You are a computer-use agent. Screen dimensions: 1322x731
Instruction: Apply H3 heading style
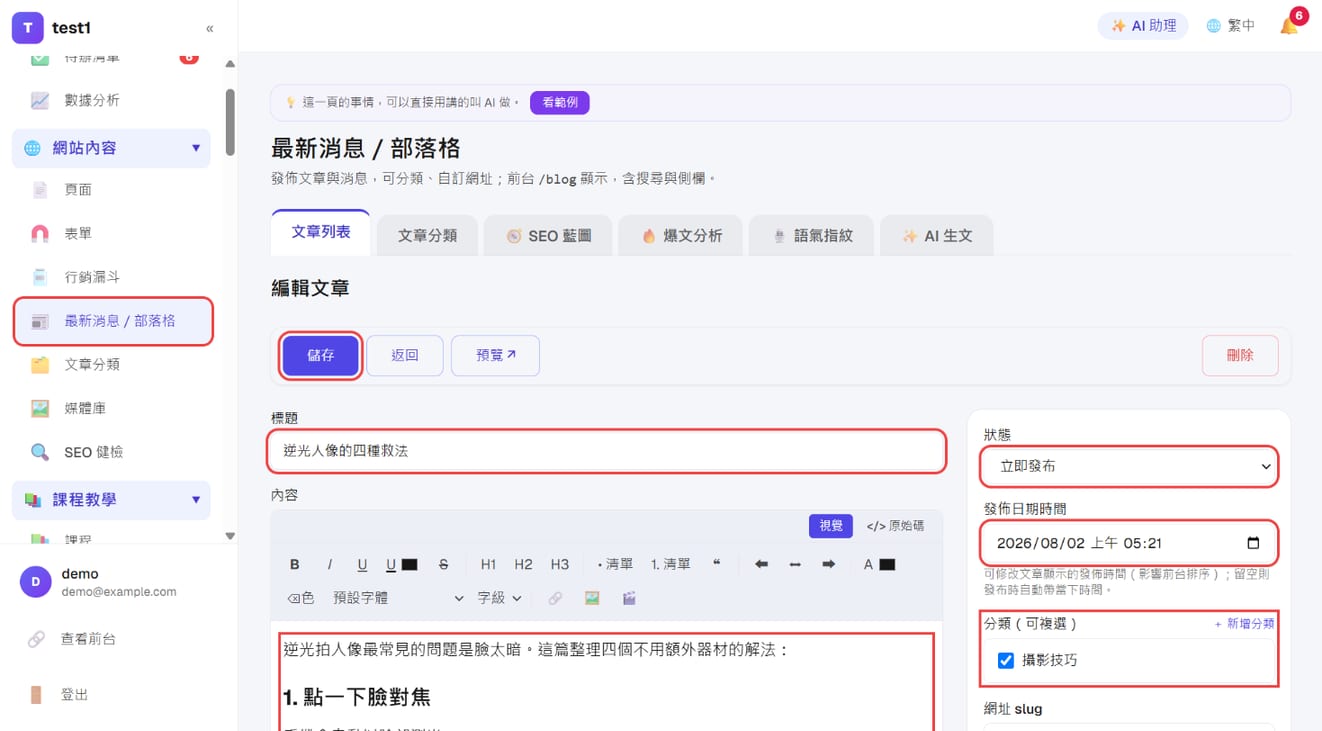[x=560, y=564]
